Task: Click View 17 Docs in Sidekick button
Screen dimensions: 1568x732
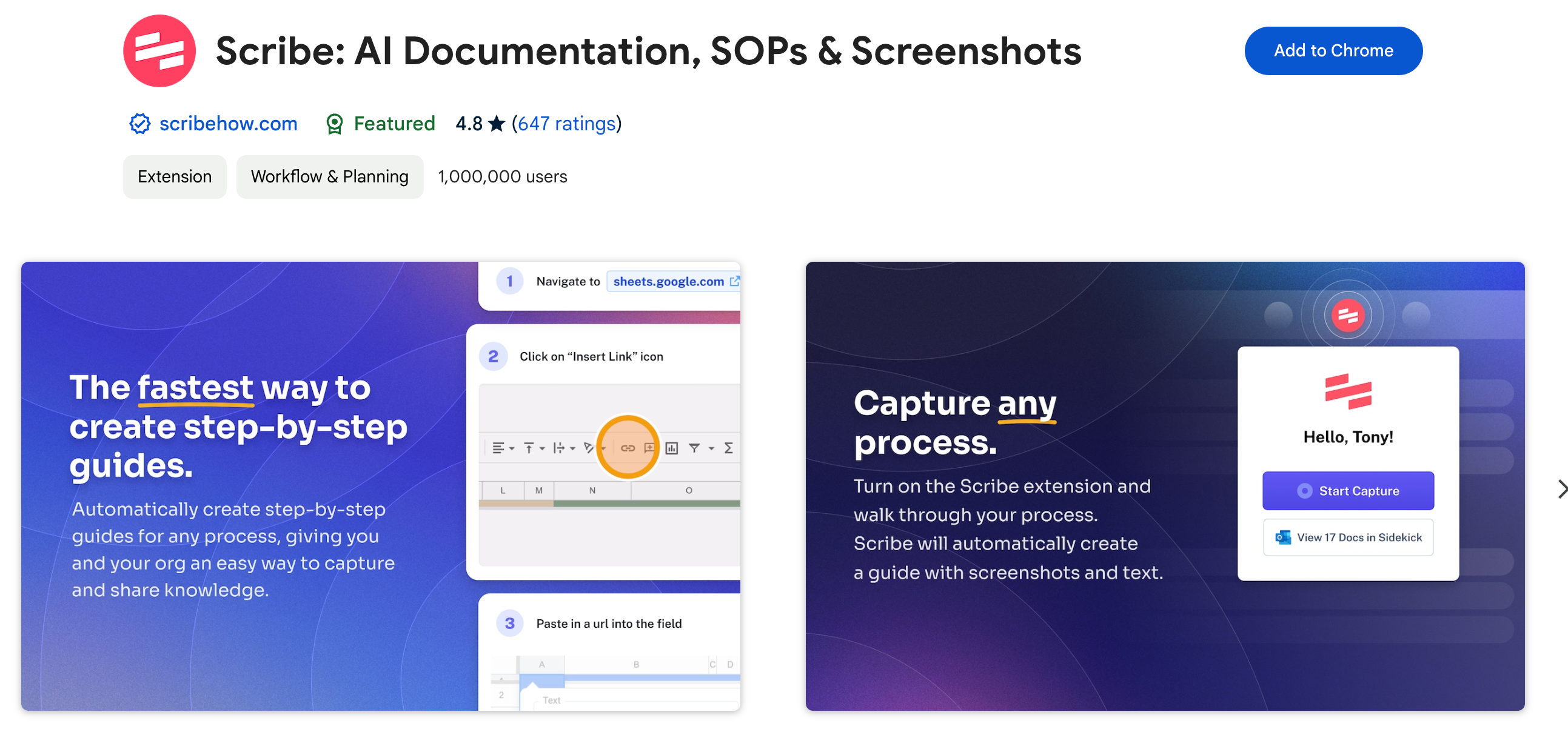Action: tap(1348, 537)
